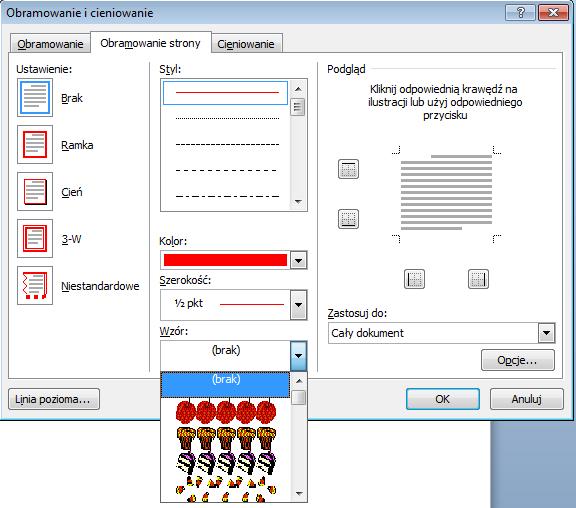Open the Cieniowanie tab

coord(246,44)
